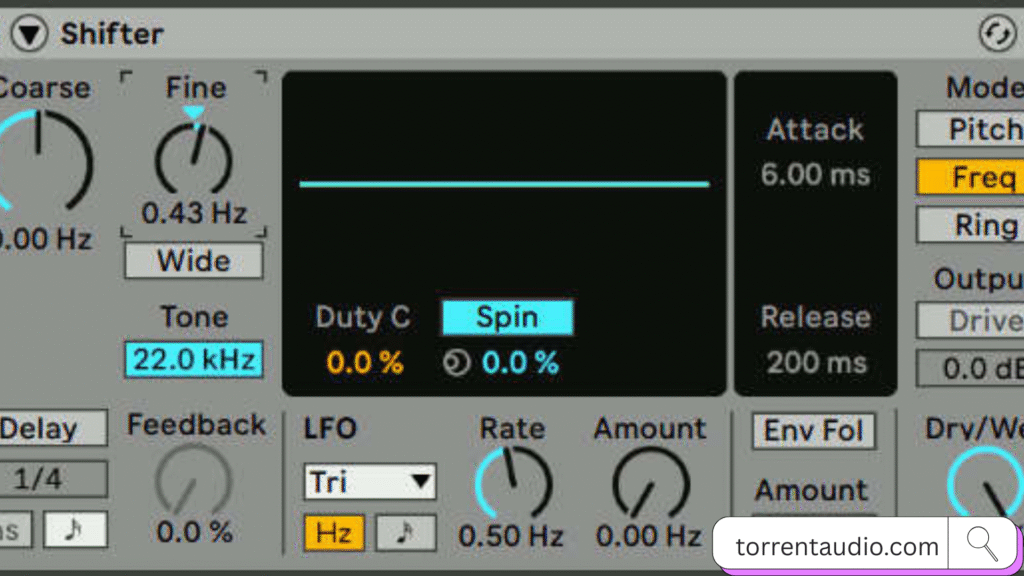Screen dimensions: 1024x576
Task: Click the hot-swap preset icon
Action: point(996,34)
